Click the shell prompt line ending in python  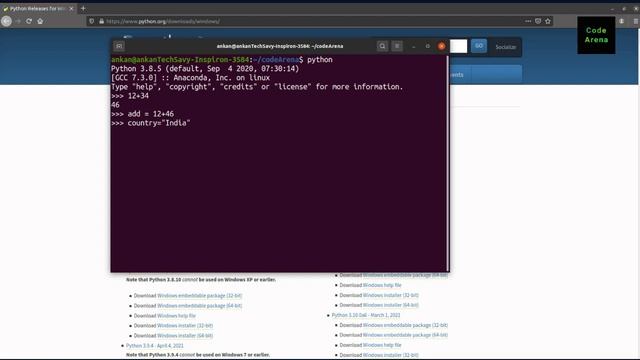[x=222, y=60]
